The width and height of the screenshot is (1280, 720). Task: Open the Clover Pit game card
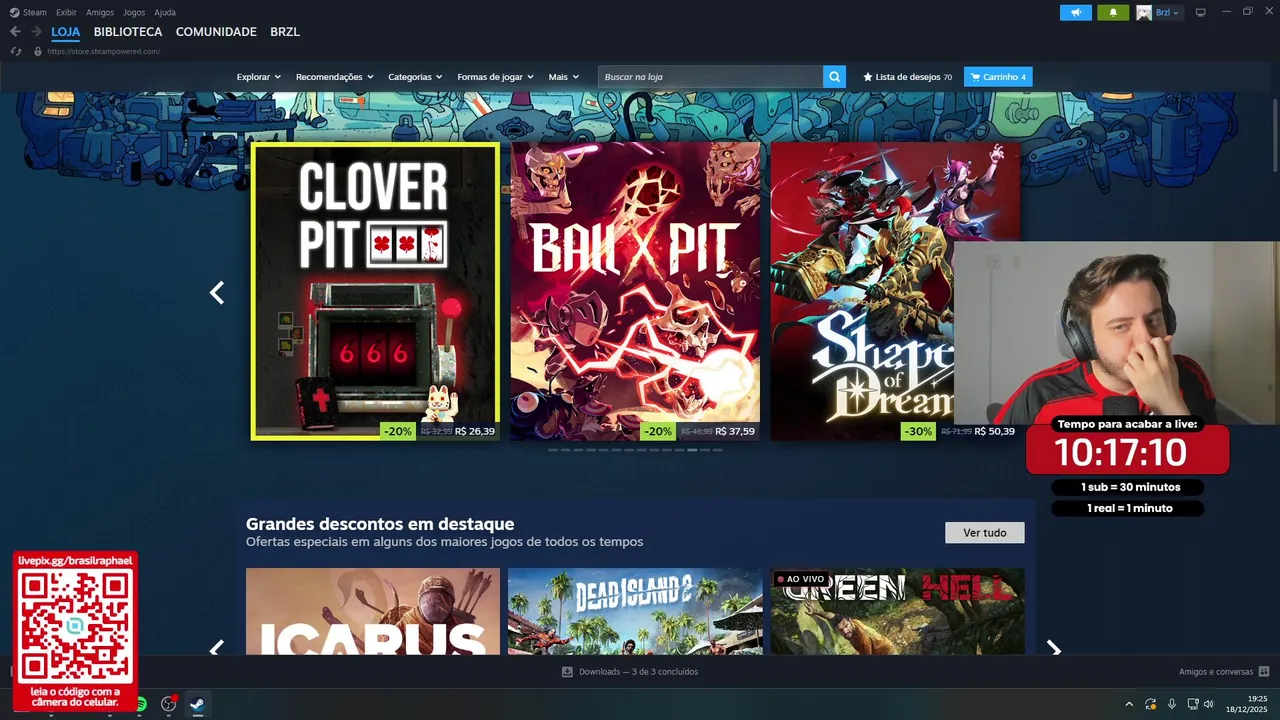pyautogui.click(x=375, y=291)
